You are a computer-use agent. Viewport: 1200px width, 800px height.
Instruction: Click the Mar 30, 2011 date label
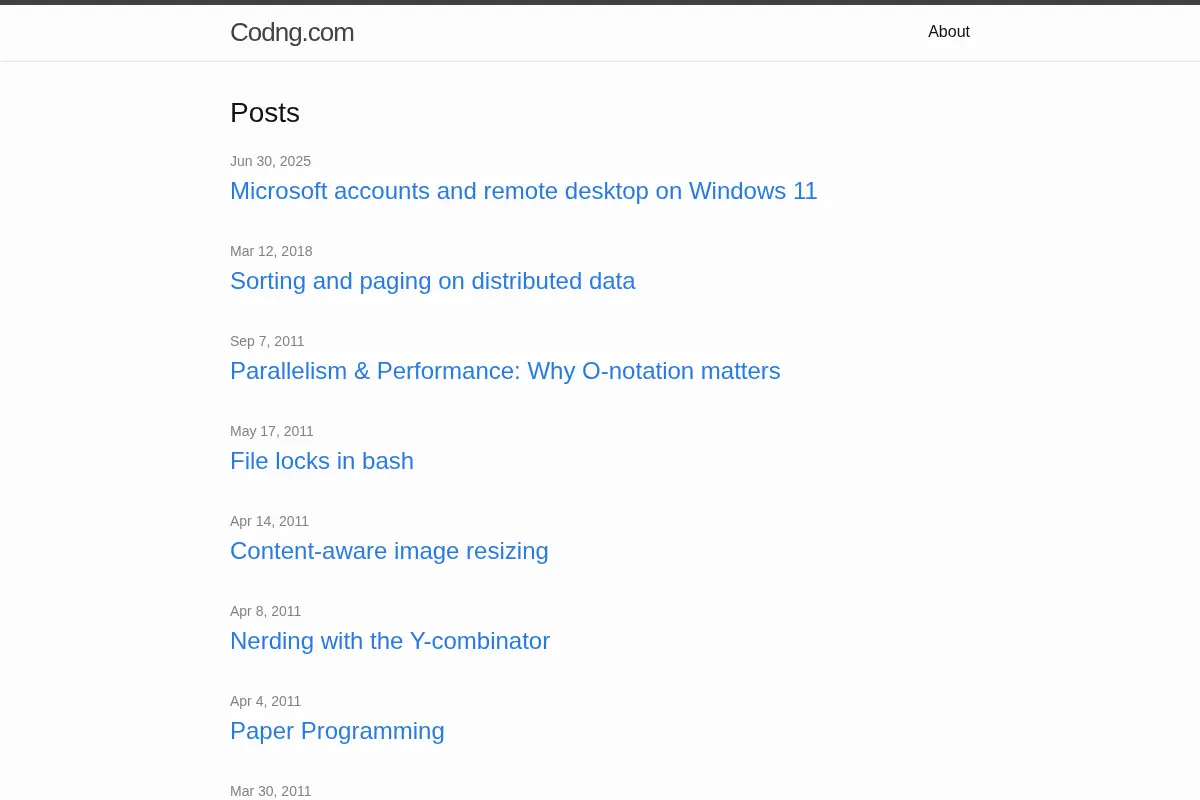tap(270, 791)
